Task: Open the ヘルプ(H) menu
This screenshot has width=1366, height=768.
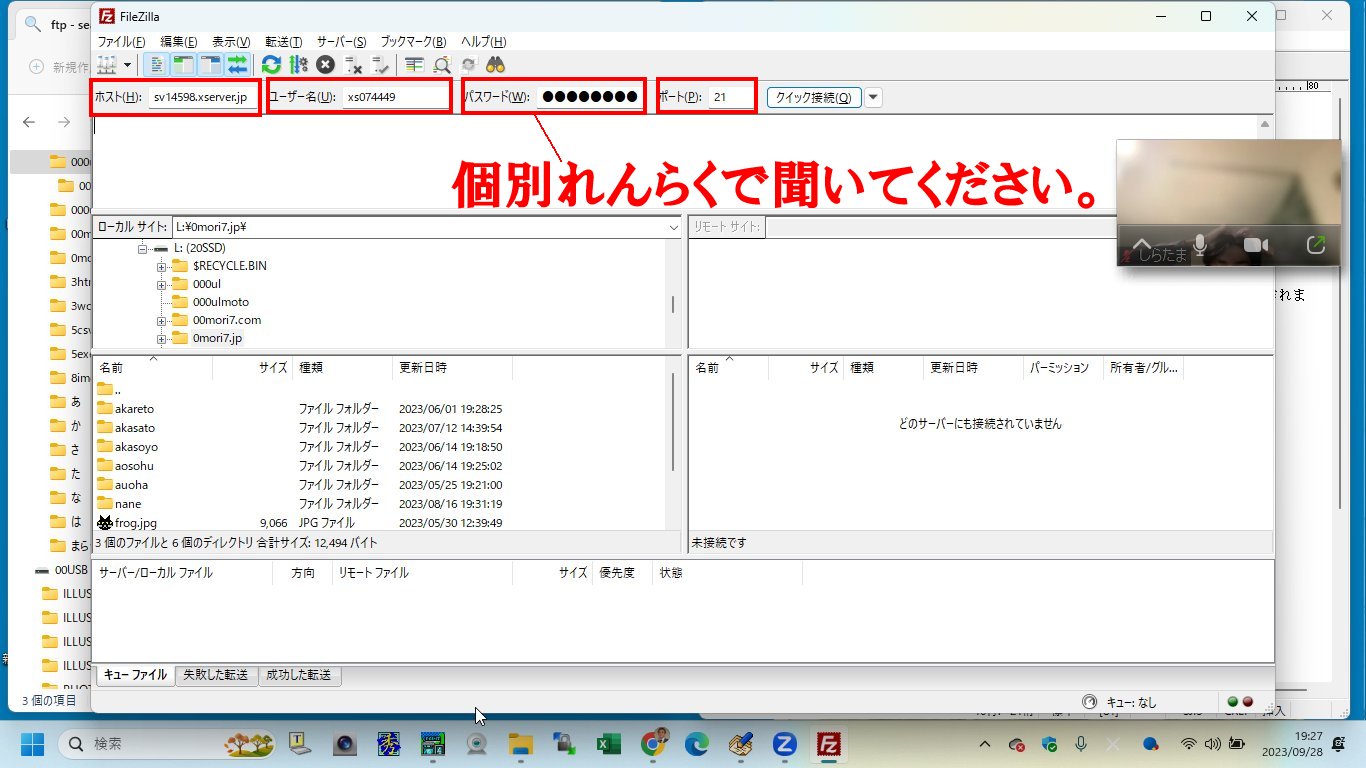Action: [x=483, y=42]
